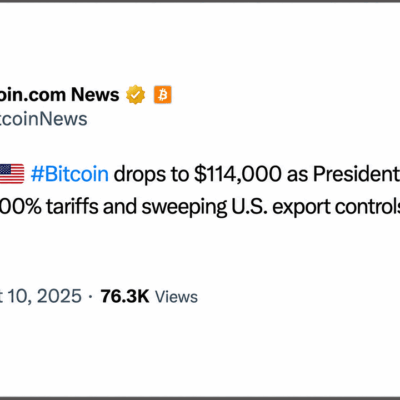The image size is (400, 400).
Task: Click the word 'as' before President
Action: (x=297, y=175)
